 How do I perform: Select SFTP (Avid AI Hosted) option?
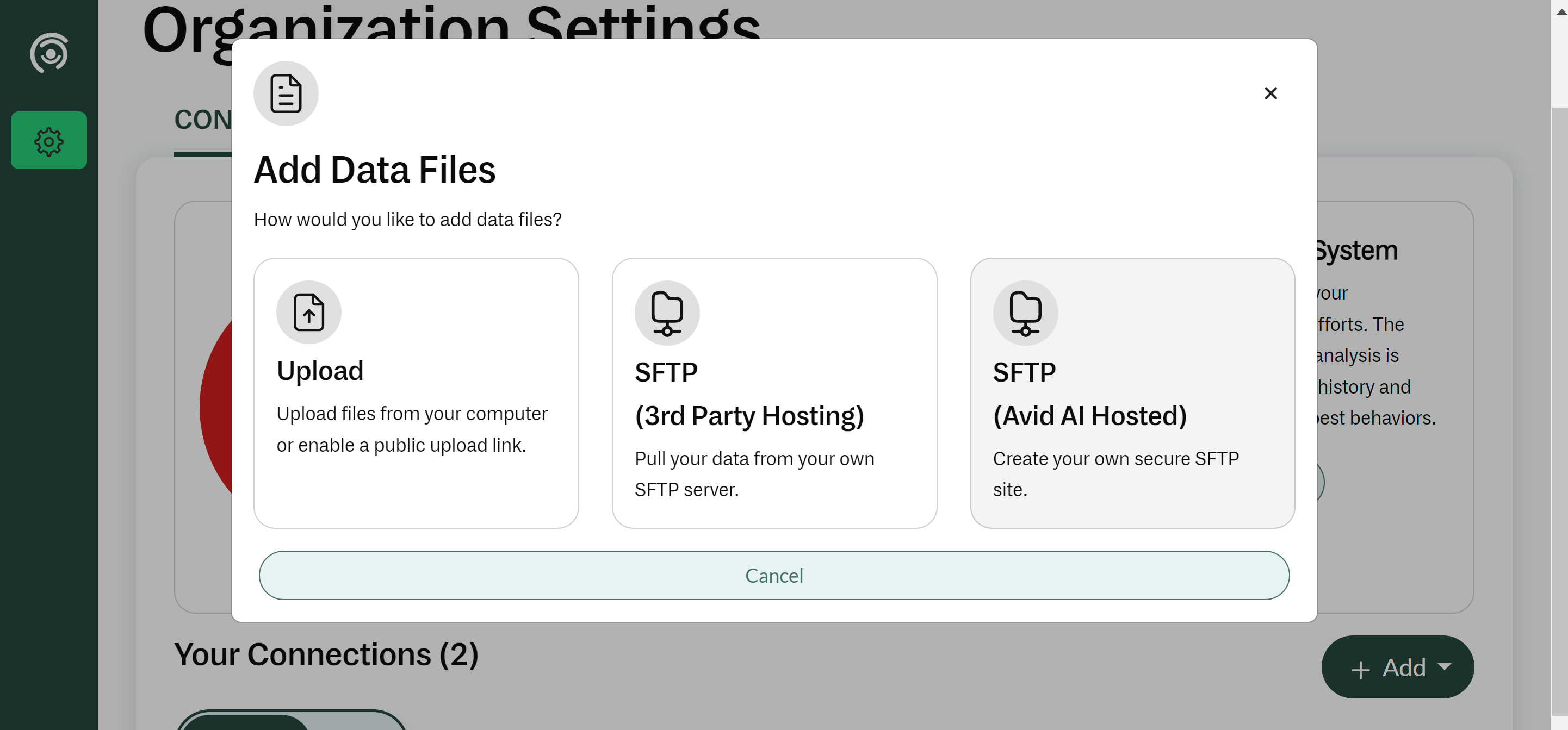(x=1133, y=393)
